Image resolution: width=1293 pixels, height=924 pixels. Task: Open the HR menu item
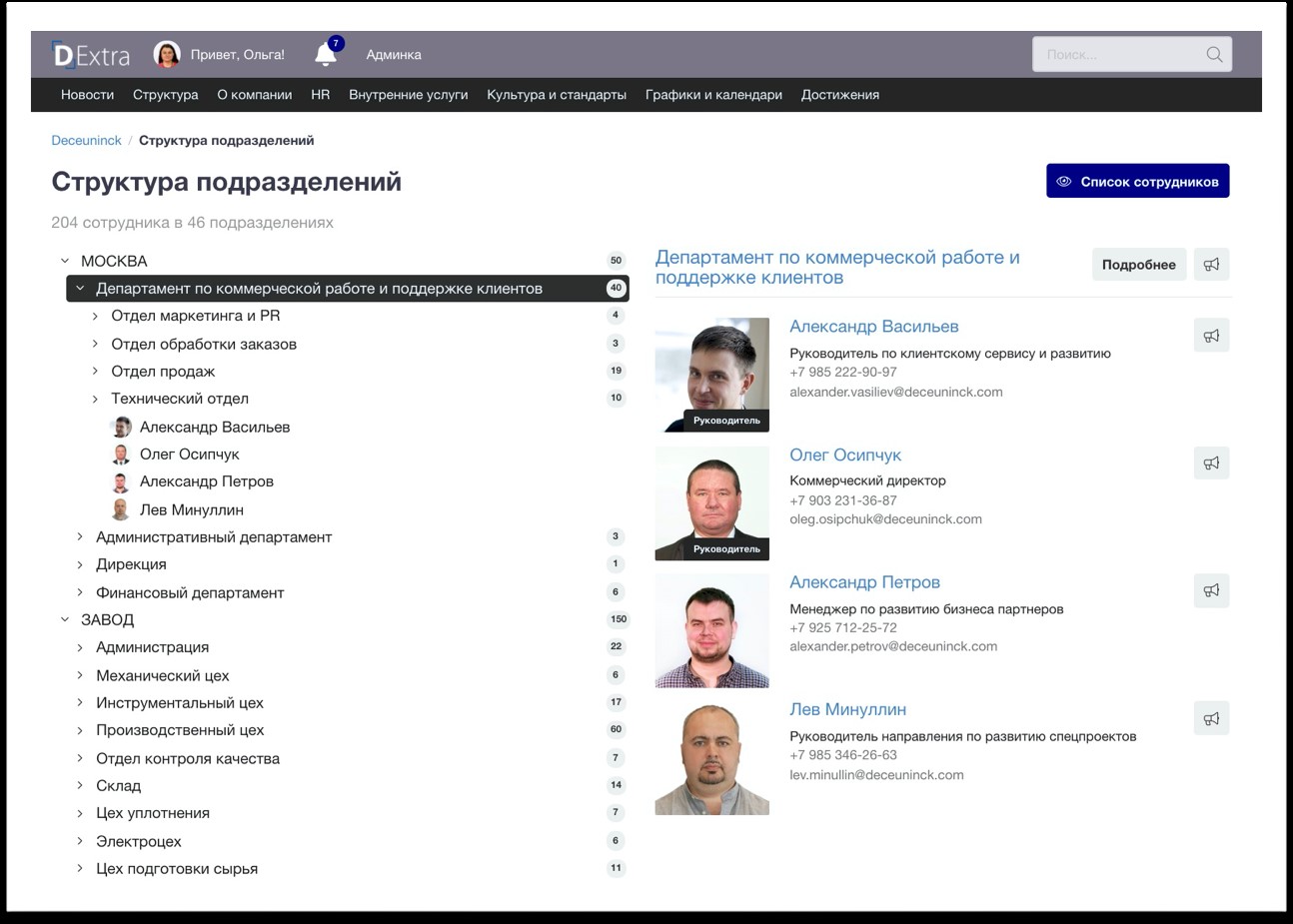319,94
